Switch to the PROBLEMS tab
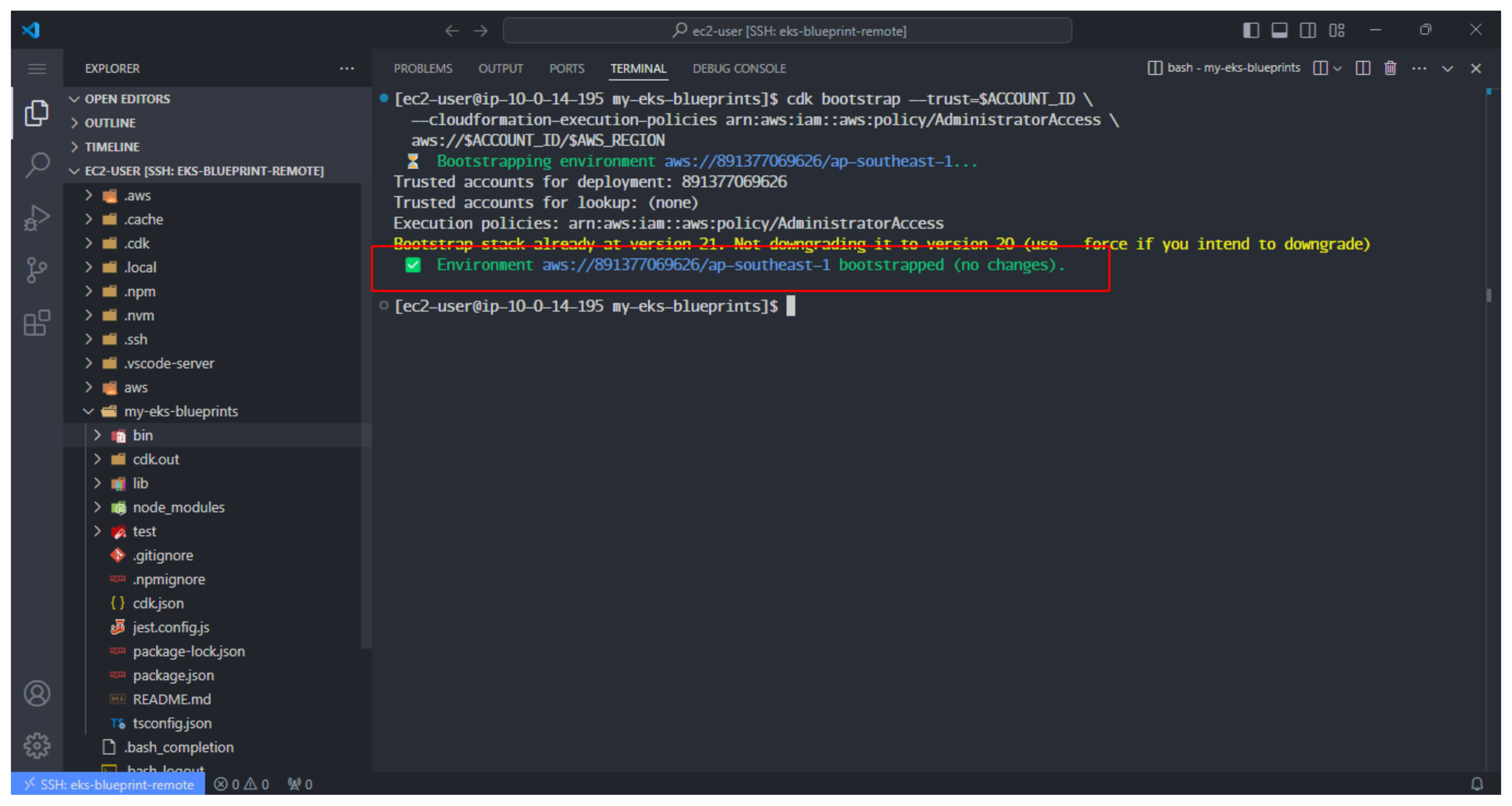 click(423, 69)
